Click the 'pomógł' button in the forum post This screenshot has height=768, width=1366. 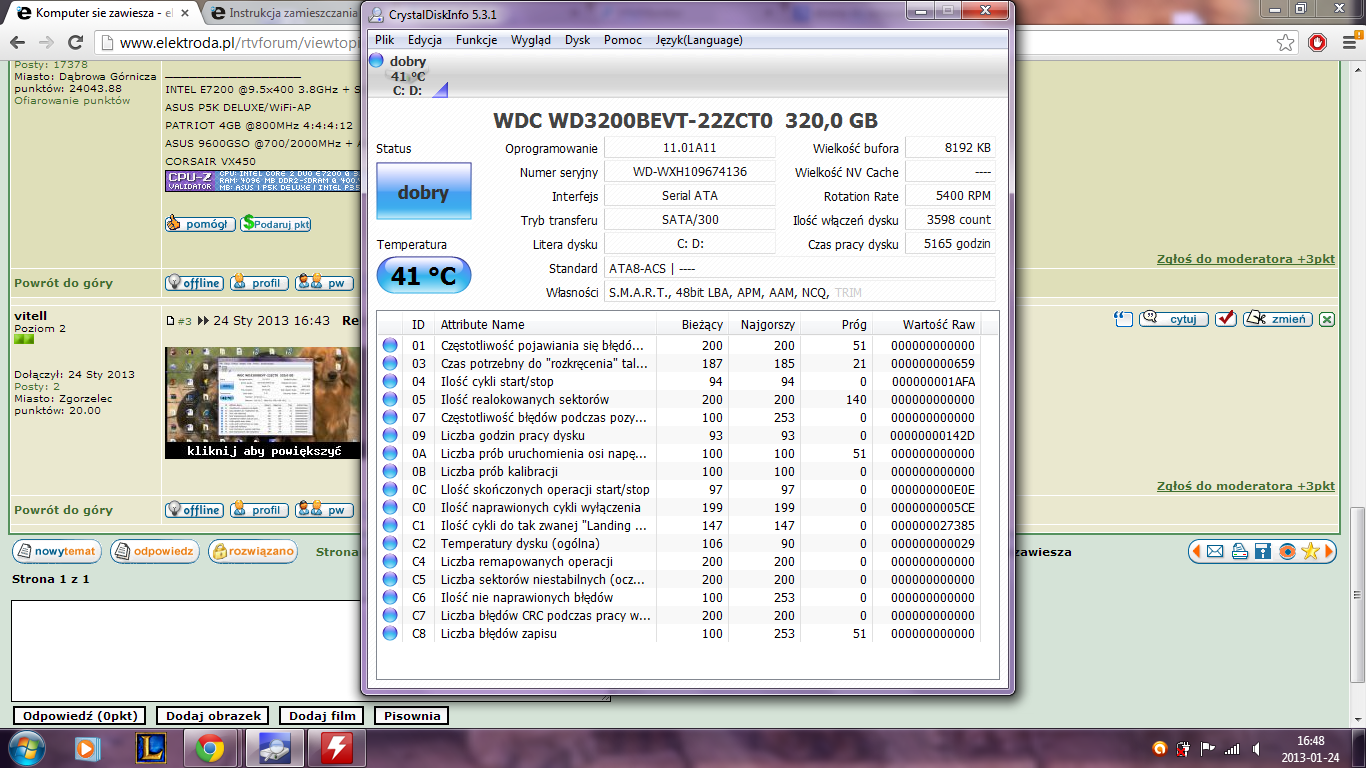200,224
